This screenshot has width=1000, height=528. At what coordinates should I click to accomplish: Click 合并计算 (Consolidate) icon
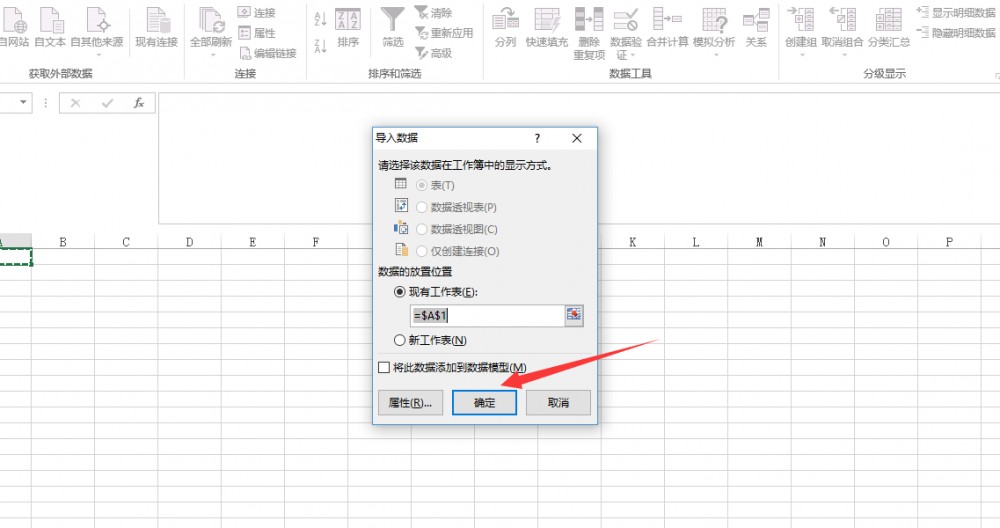click(x=667, y=20)
